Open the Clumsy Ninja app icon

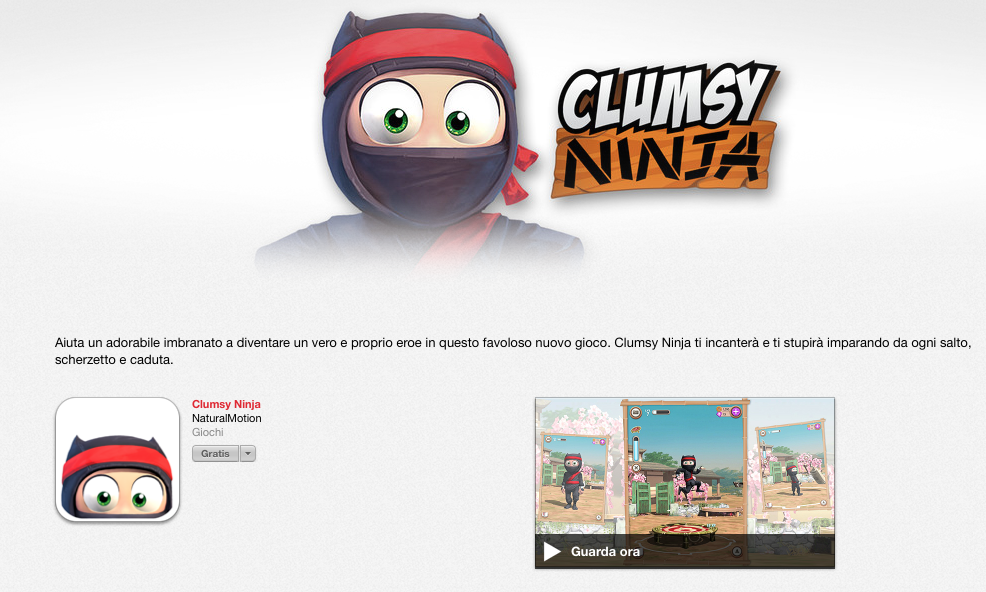118,459
